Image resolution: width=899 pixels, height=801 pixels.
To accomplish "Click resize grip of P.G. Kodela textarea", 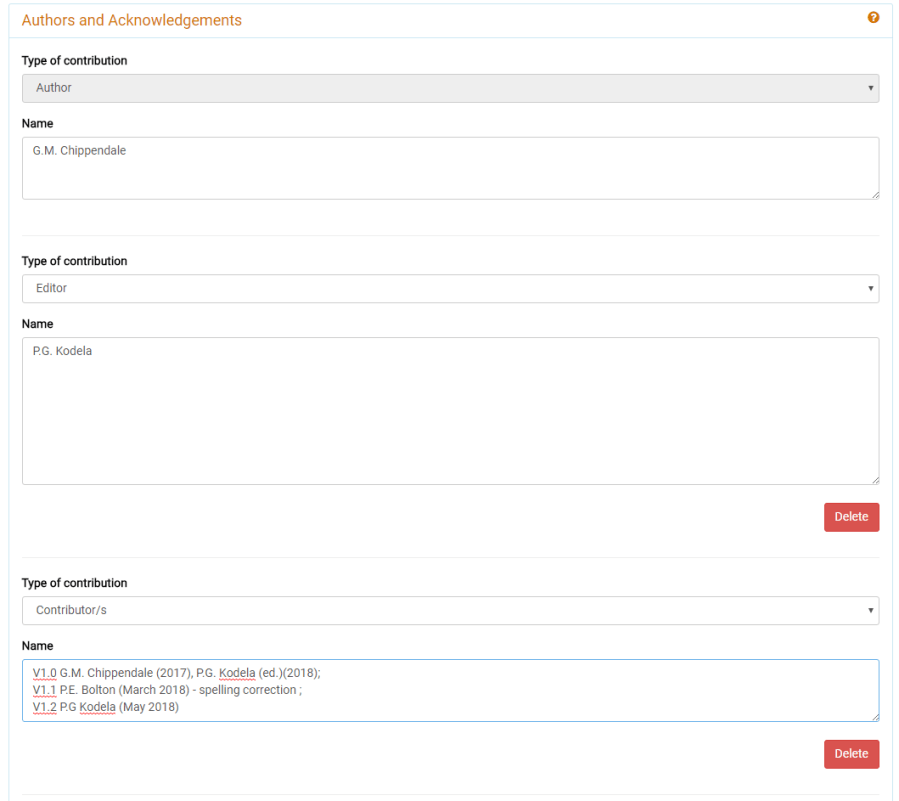I will 874,479.
